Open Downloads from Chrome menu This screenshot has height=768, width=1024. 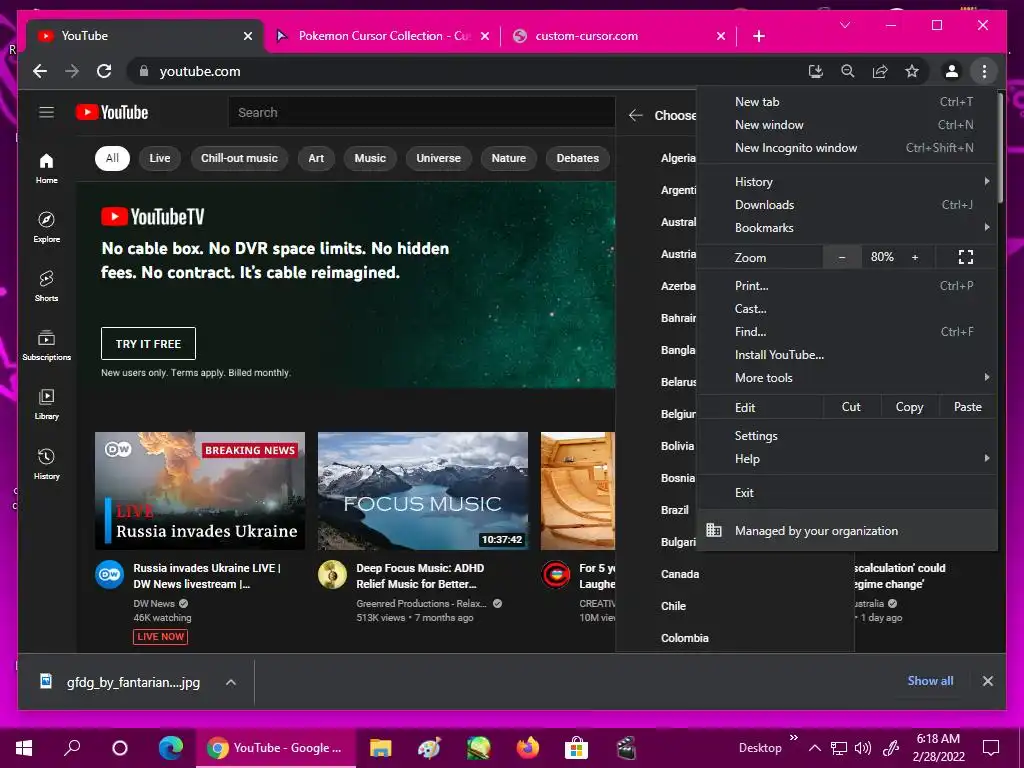tap(846, 204)
